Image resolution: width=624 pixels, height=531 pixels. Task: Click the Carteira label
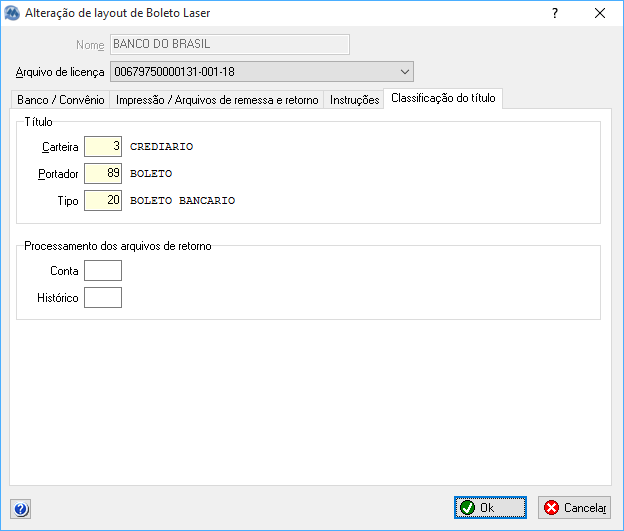click(x=60, y=147)
